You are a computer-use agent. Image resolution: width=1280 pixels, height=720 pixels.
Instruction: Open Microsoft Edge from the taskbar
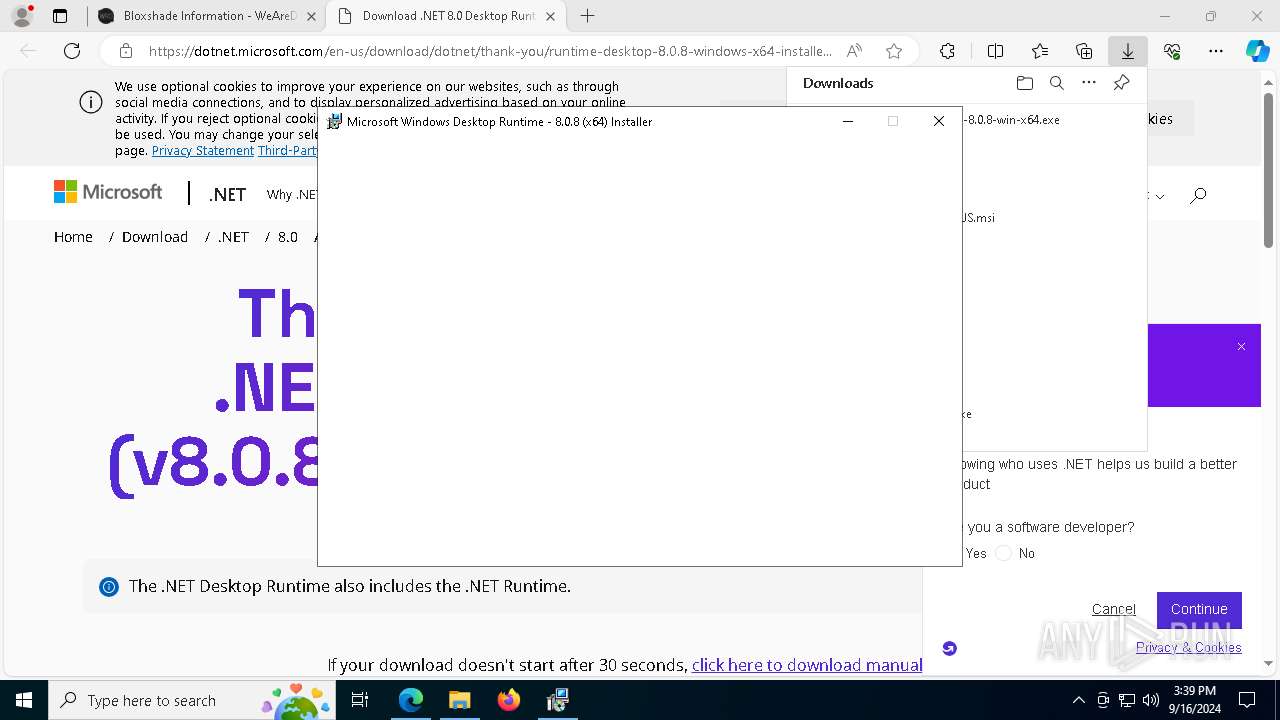point(411,700)
